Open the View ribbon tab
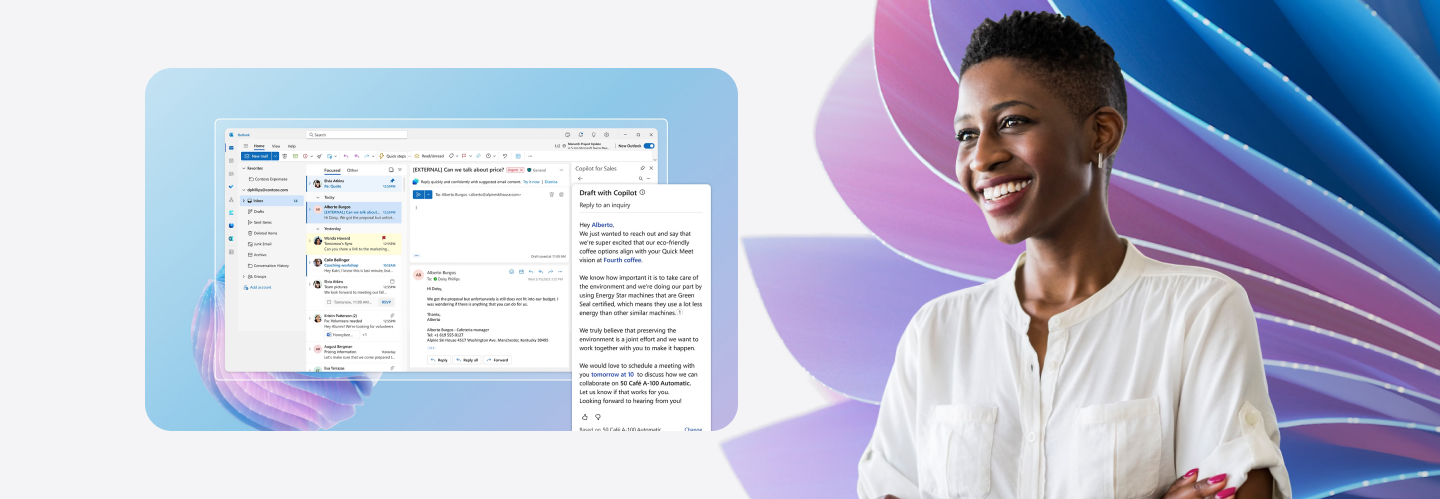 [276, 146]
